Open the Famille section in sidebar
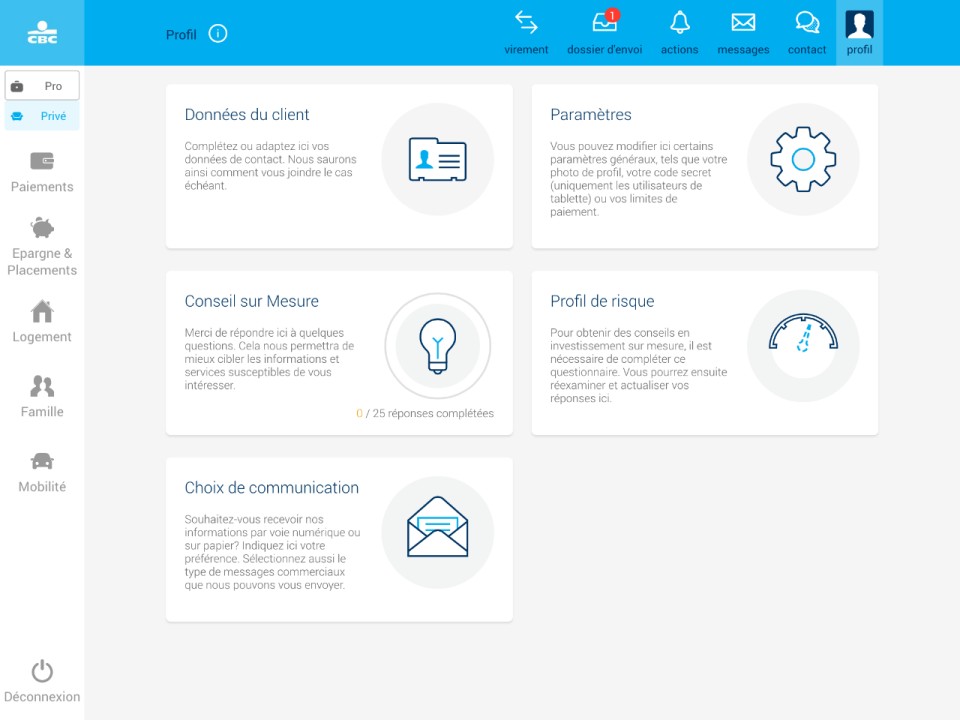Viewport: 960px width, 720px height. (x=42, y=396)
